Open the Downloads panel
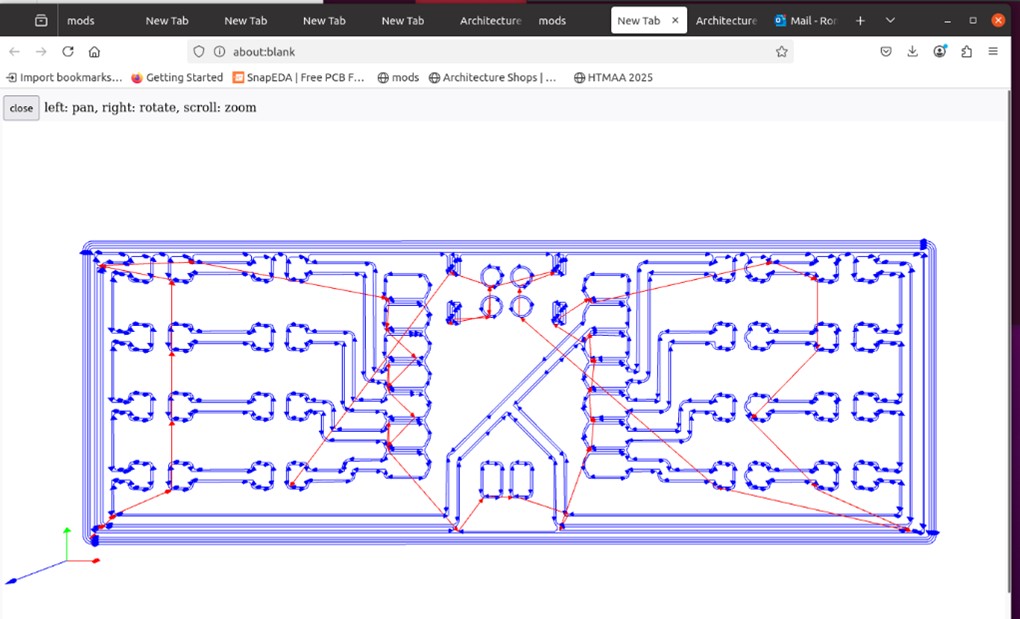Screen dimensions: 1020x619 click(x=913, y=52)
